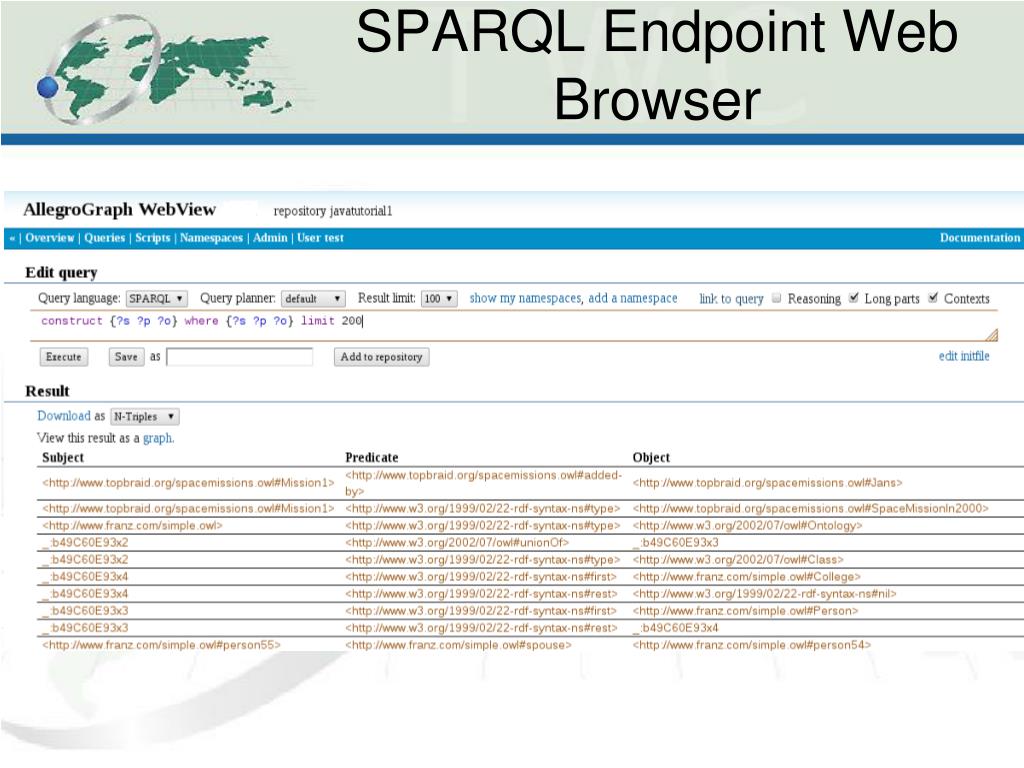The width and height of the screenshot is (1024, 768).
Task: Click inside the SPARQL query text area
Action: pos(513,325)
